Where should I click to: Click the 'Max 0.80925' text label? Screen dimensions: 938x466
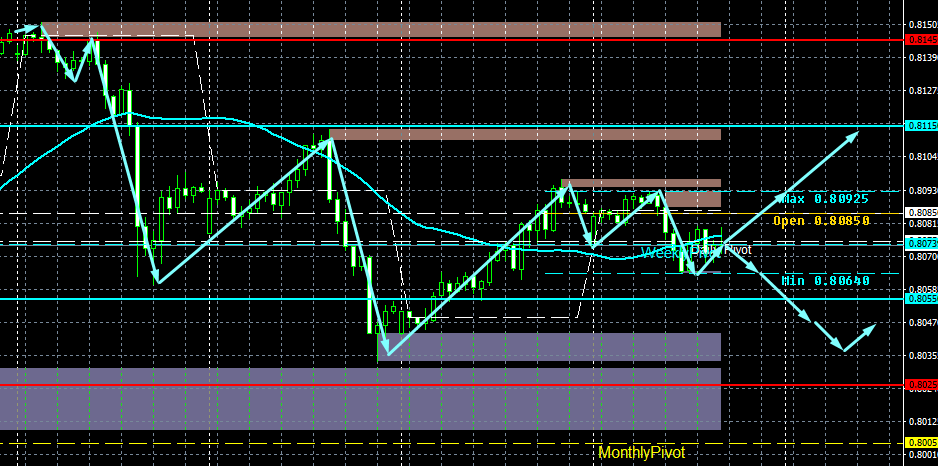pyautogui.click(x=826, y=198)
